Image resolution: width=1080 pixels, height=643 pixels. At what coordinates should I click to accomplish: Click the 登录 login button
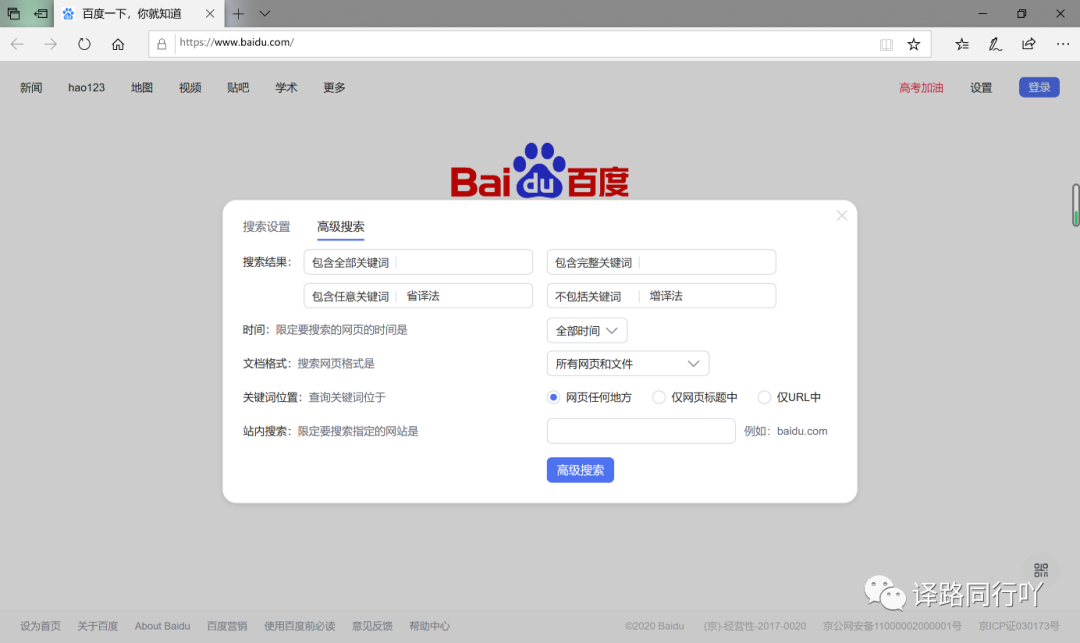coord(1039,87)
